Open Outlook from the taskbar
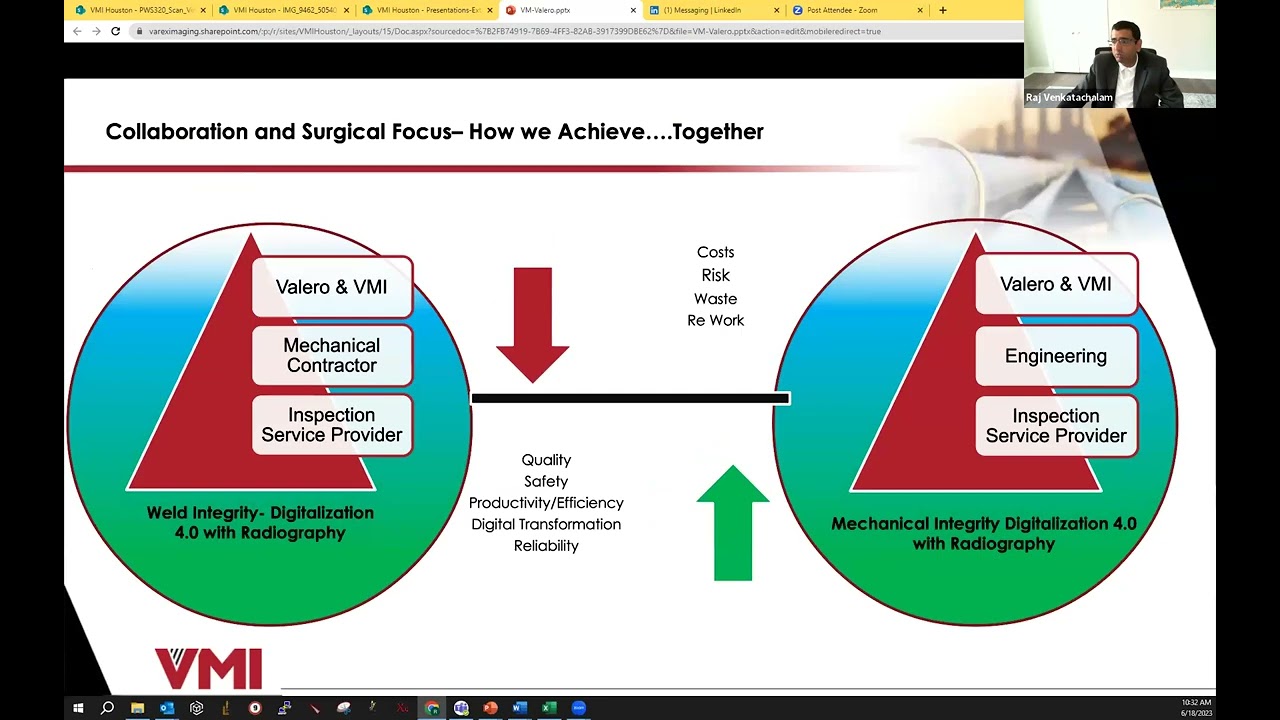The image size is (1280, 720). tap(167, 708)
